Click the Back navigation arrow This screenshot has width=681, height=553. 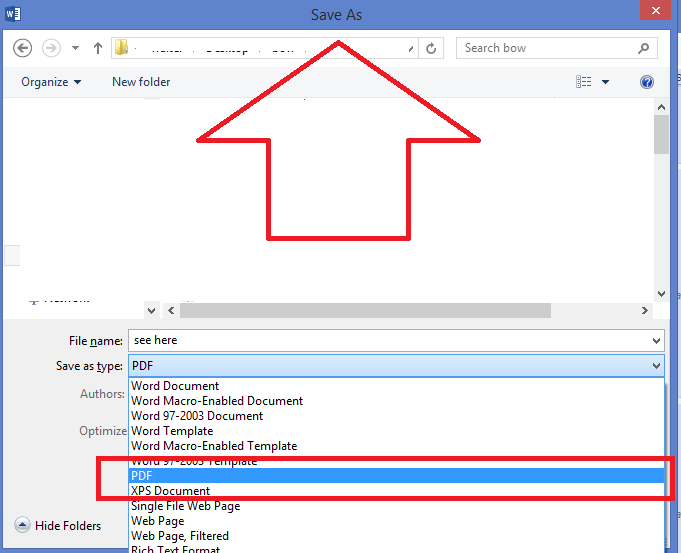pyautogui.click(x=22, y=48)
